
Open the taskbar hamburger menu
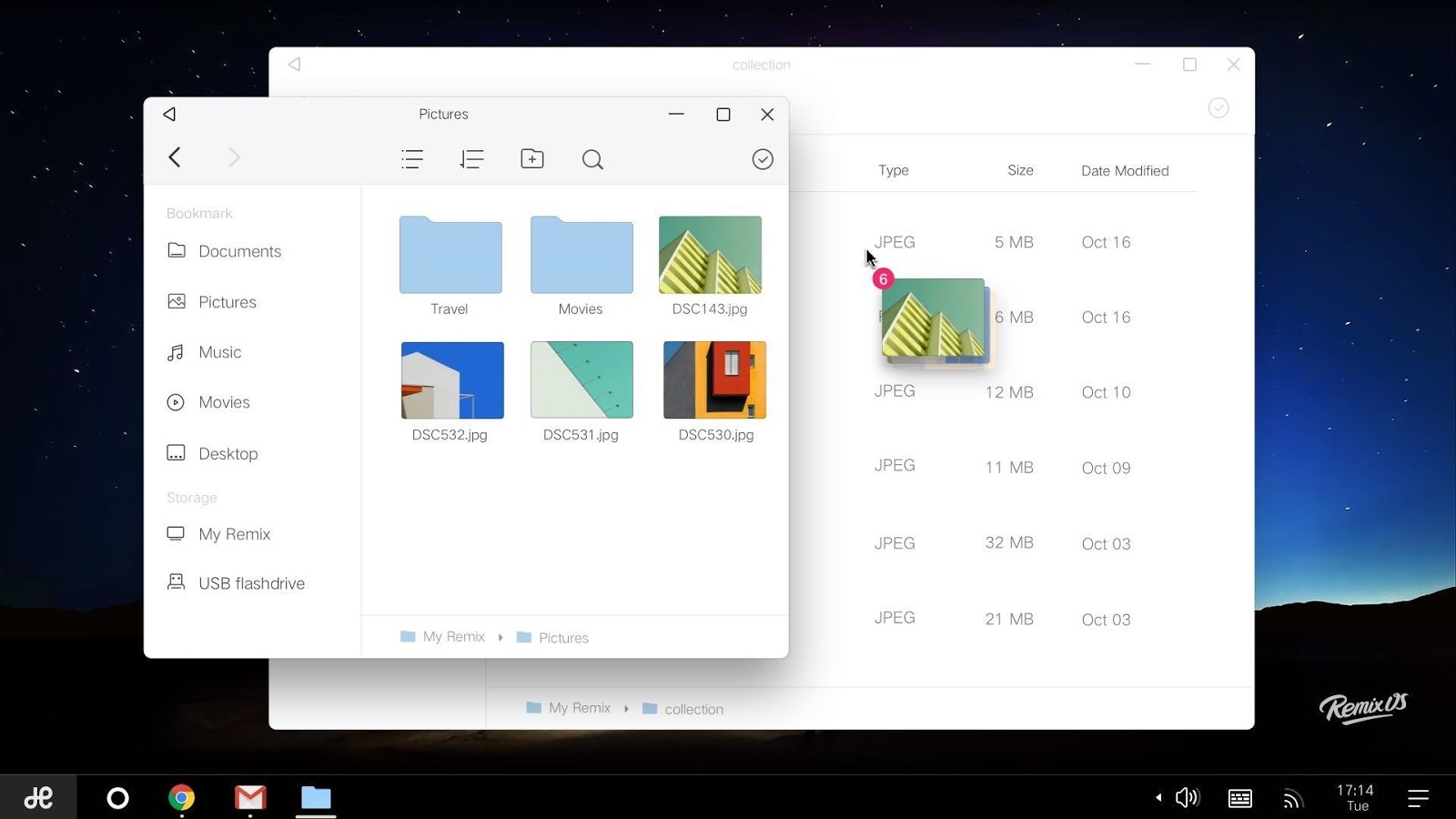(1419, 797)
